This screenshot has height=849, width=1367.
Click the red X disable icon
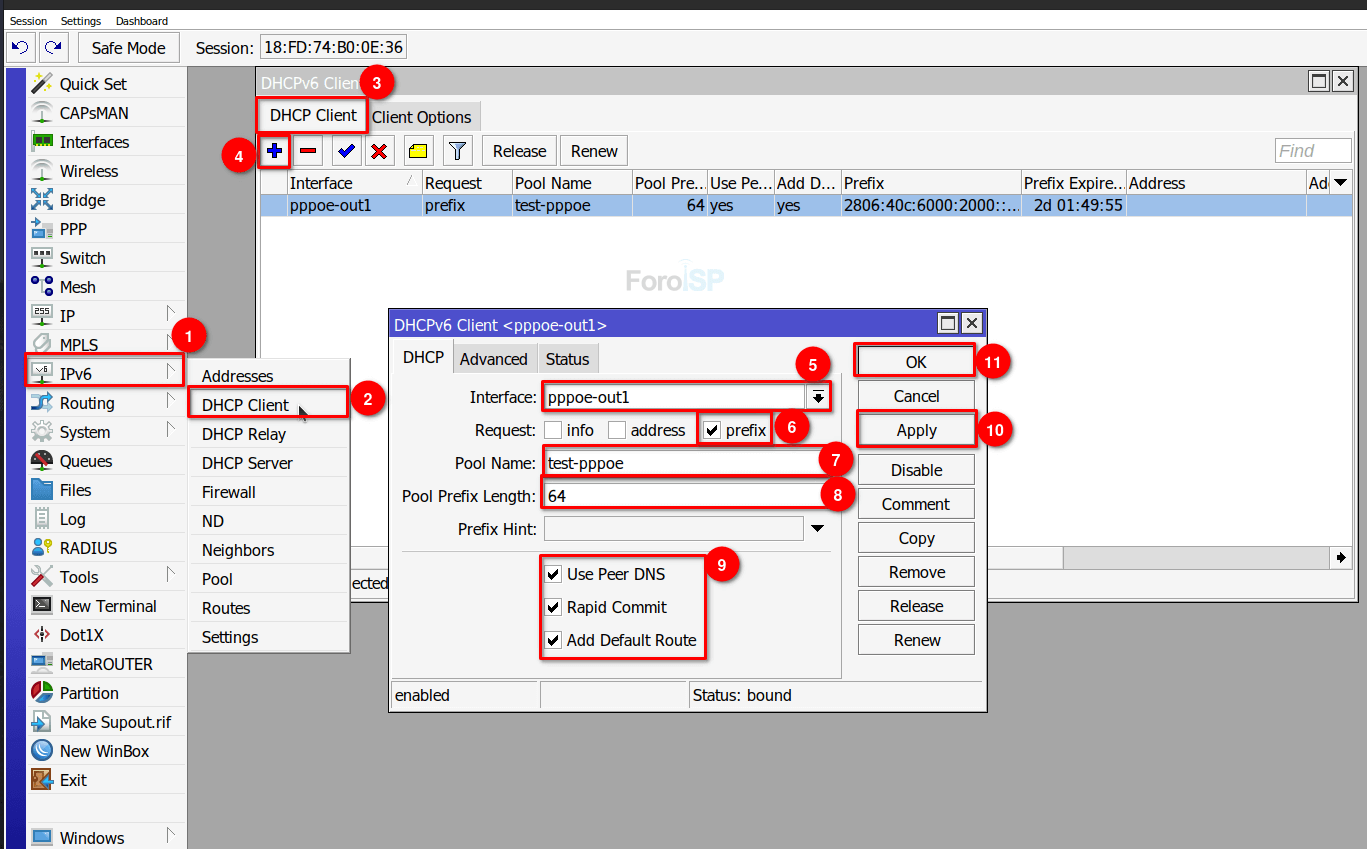coord(379,151)
